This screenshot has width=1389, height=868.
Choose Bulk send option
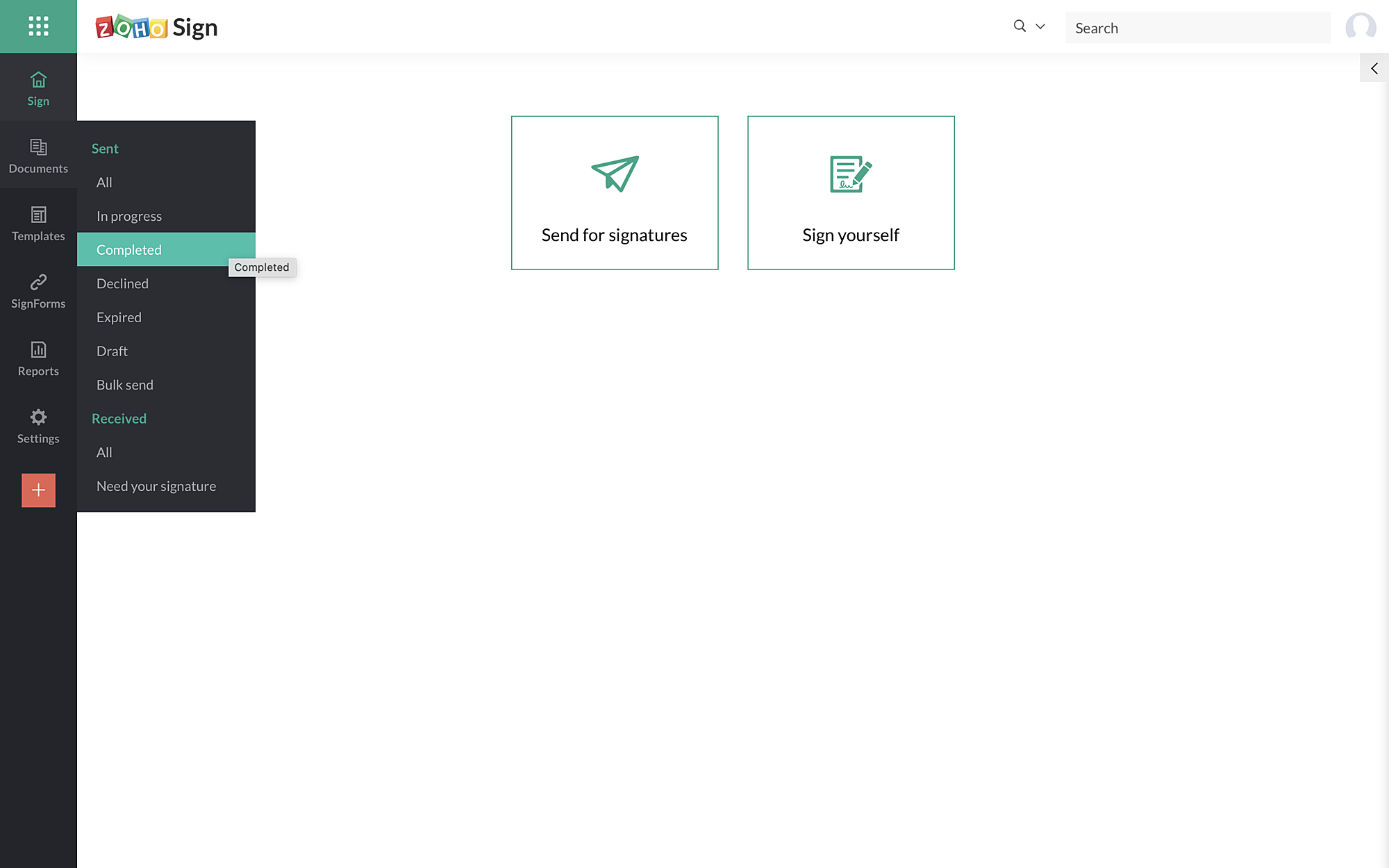[125, 385]
